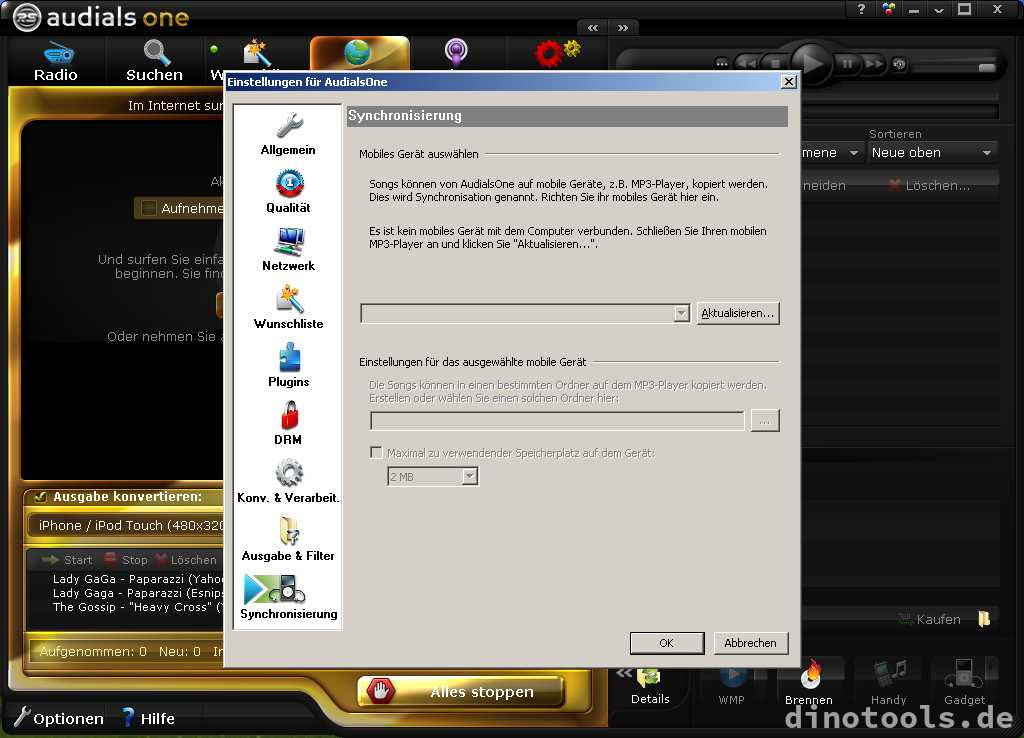Click the Details icon in the bottom bar
This screenshot has width=1024, height=738.
650,686
